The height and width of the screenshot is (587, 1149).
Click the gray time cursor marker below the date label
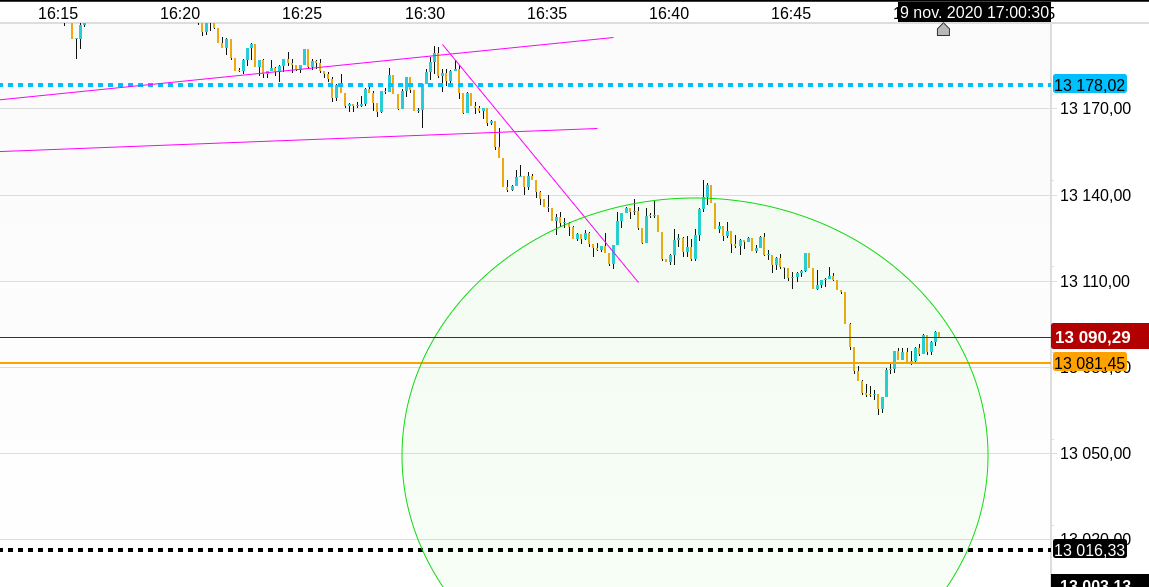coord(943,29)
